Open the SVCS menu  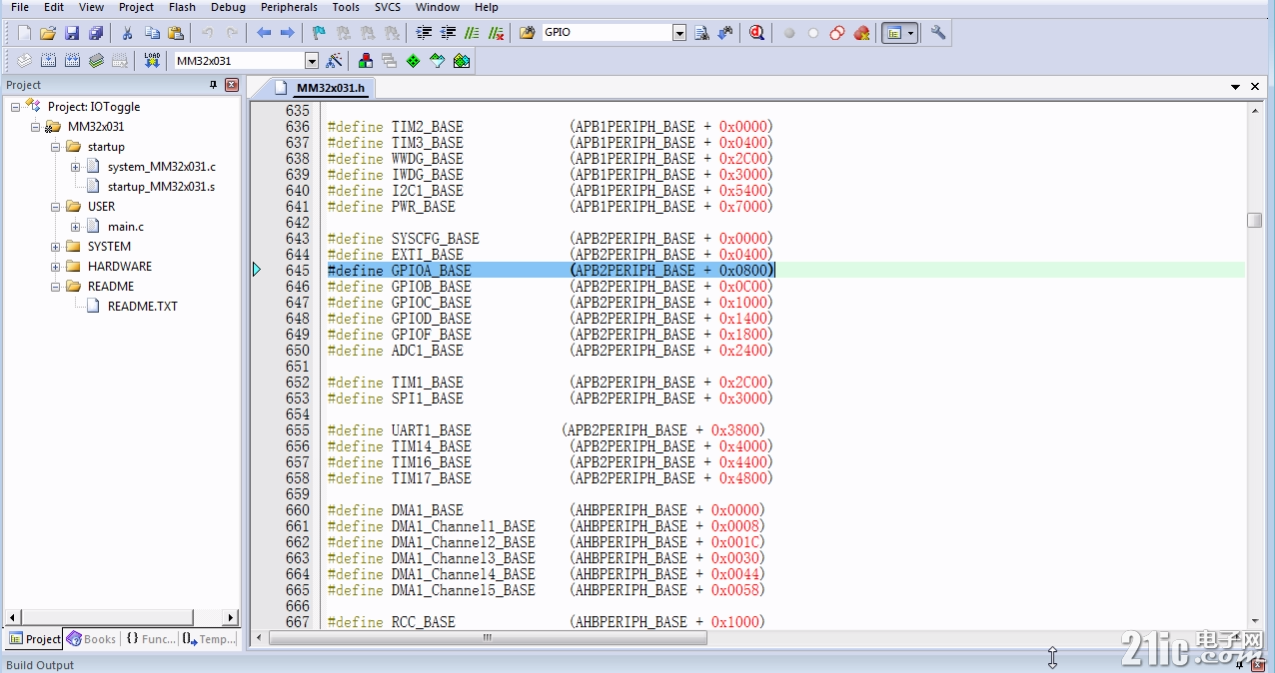pos(387,7)
